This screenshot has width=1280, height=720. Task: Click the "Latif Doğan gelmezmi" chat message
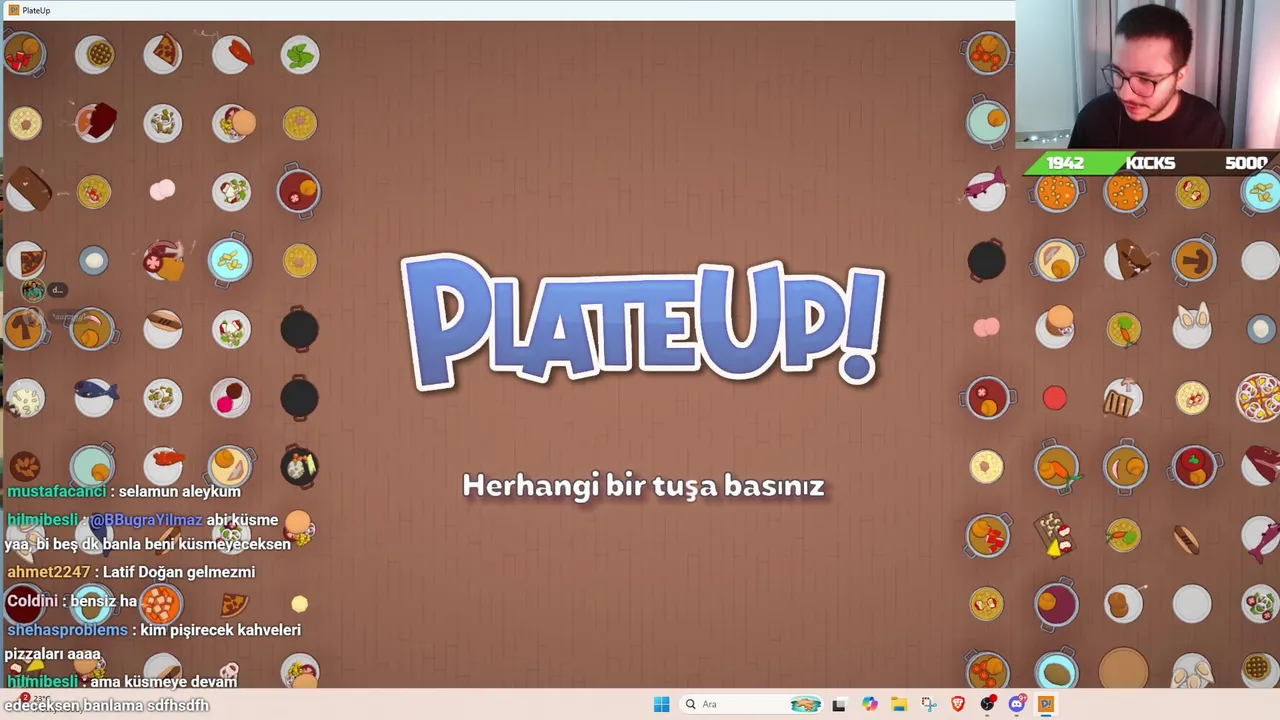(x=178, y=572)
